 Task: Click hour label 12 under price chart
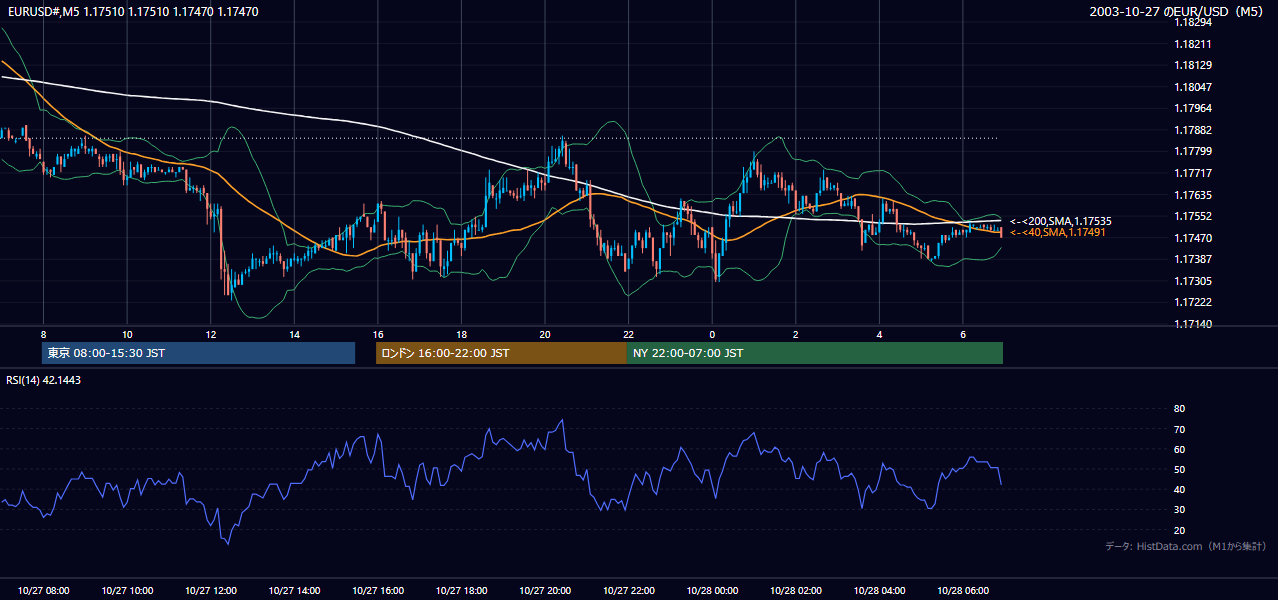click(210, 334)
